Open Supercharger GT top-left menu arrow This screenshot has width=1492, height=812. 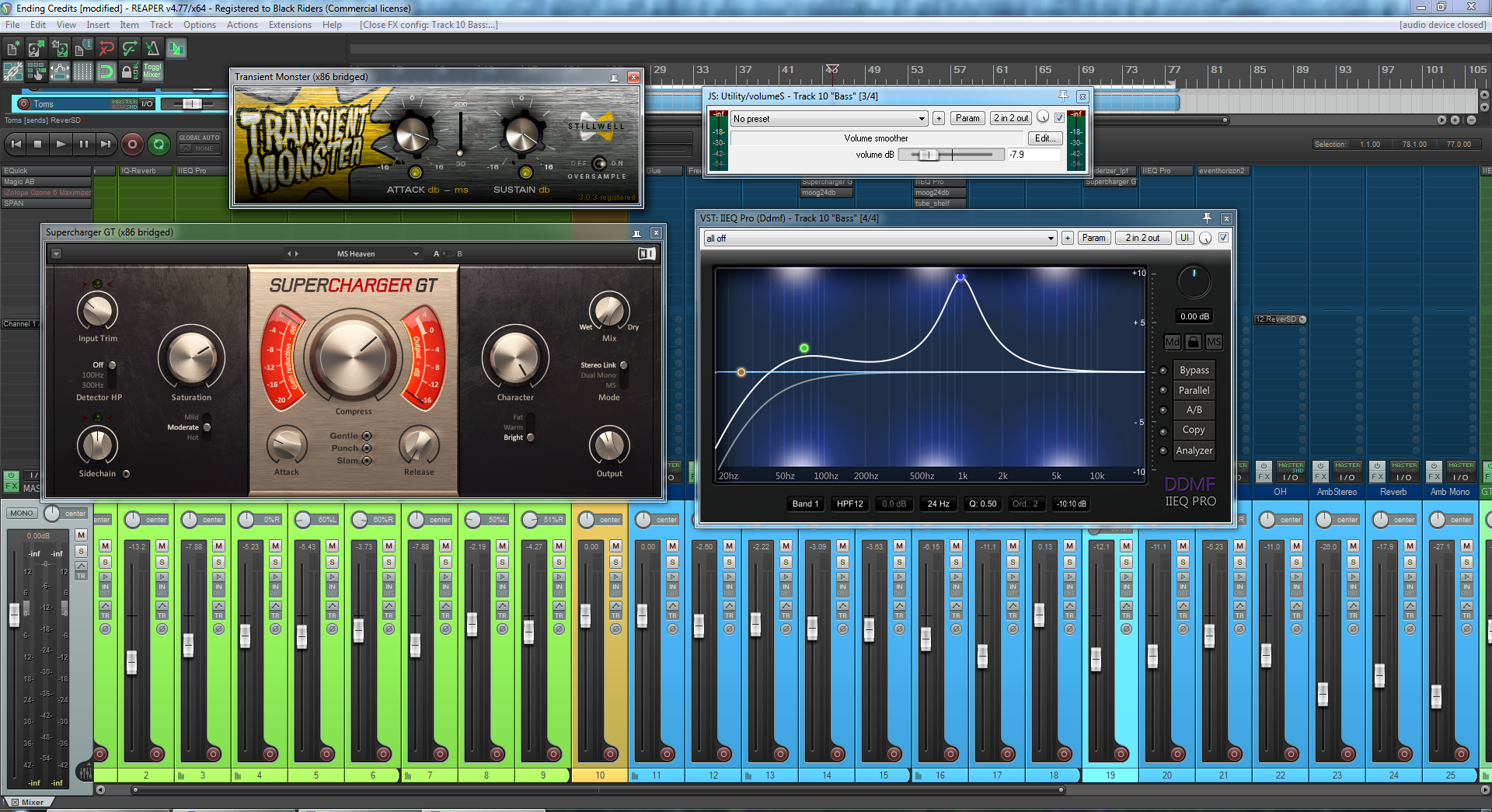point(56,254)
